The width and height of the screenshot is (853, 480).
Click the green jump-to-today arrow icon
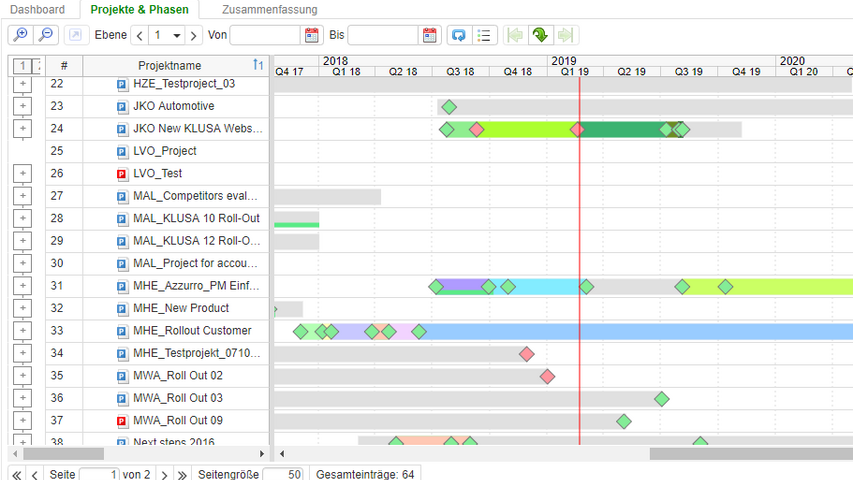click(x=540, y=35)
